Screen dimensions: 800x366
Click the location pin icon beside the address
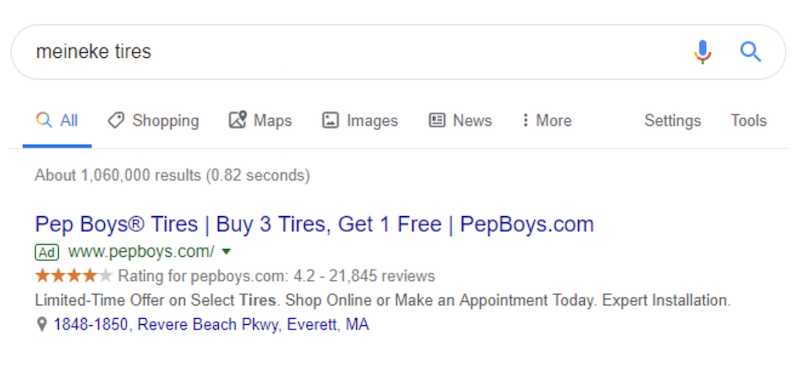pyautogui.click(x=42, y=325)
